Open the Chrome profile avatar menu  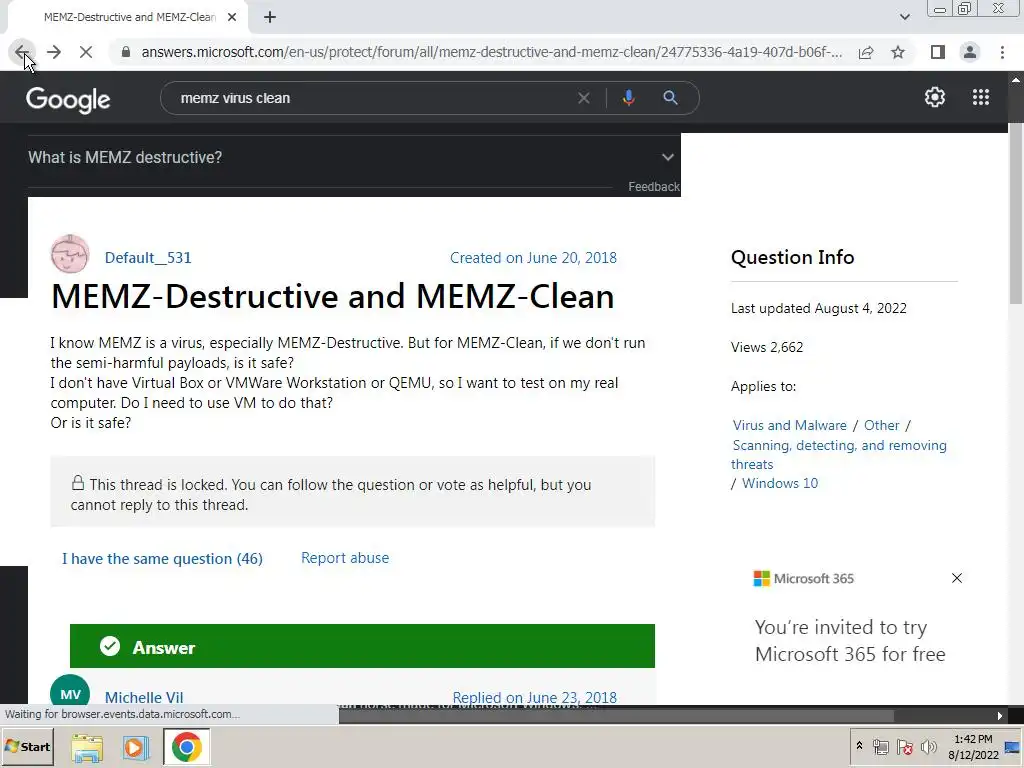coord(970,52)
